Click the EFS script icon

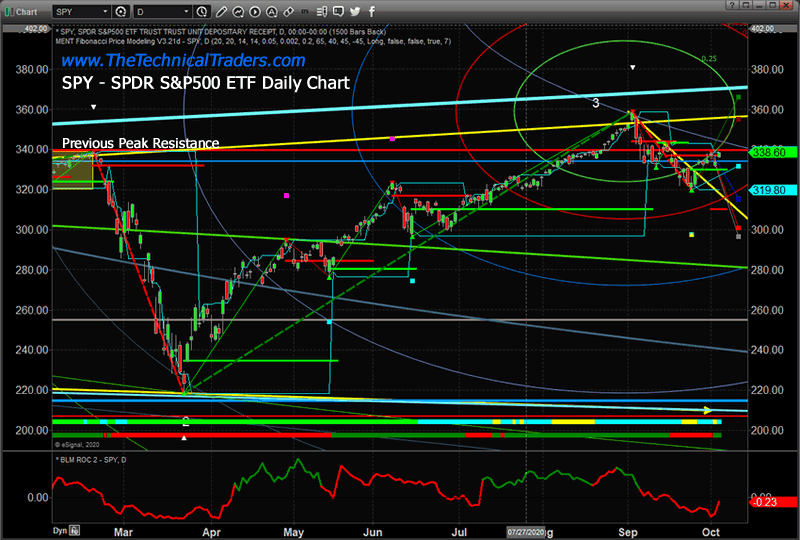click(305, 11)
